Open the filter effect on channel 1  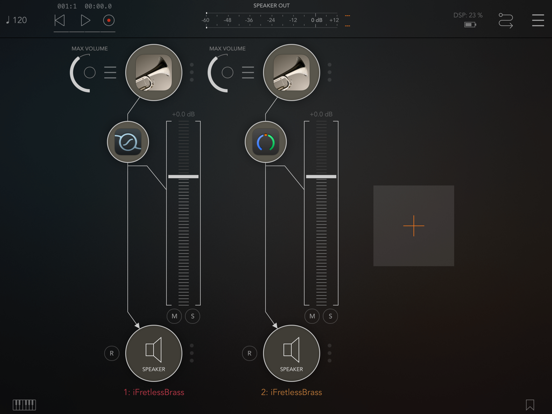point(128,142)
